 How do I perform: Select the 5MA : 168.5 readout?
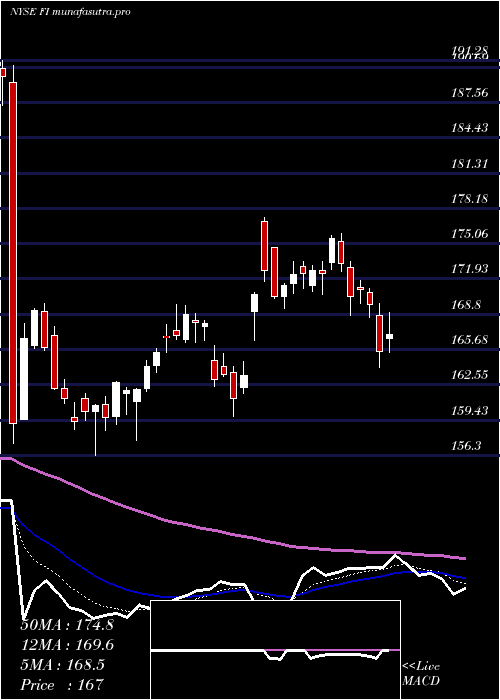[x=63, y=665]
